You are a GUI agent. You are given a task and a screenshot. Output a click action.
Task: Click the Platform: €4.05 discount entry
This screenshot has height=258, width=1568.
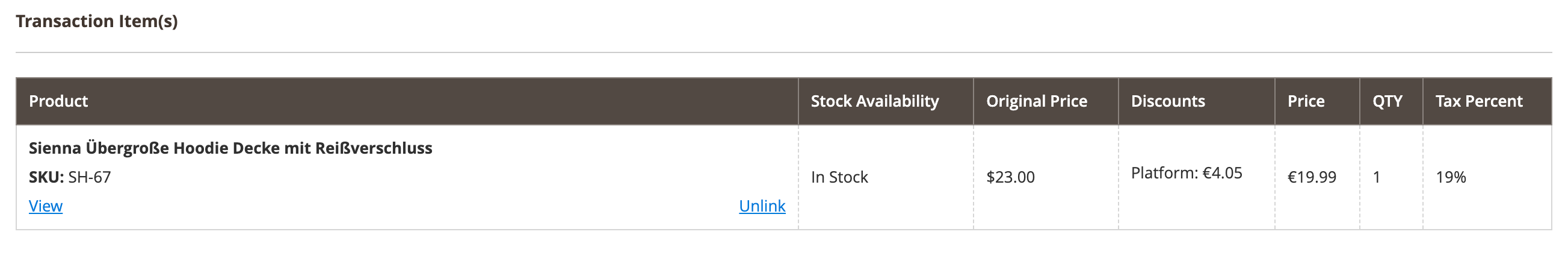[x=1186, y=173]
